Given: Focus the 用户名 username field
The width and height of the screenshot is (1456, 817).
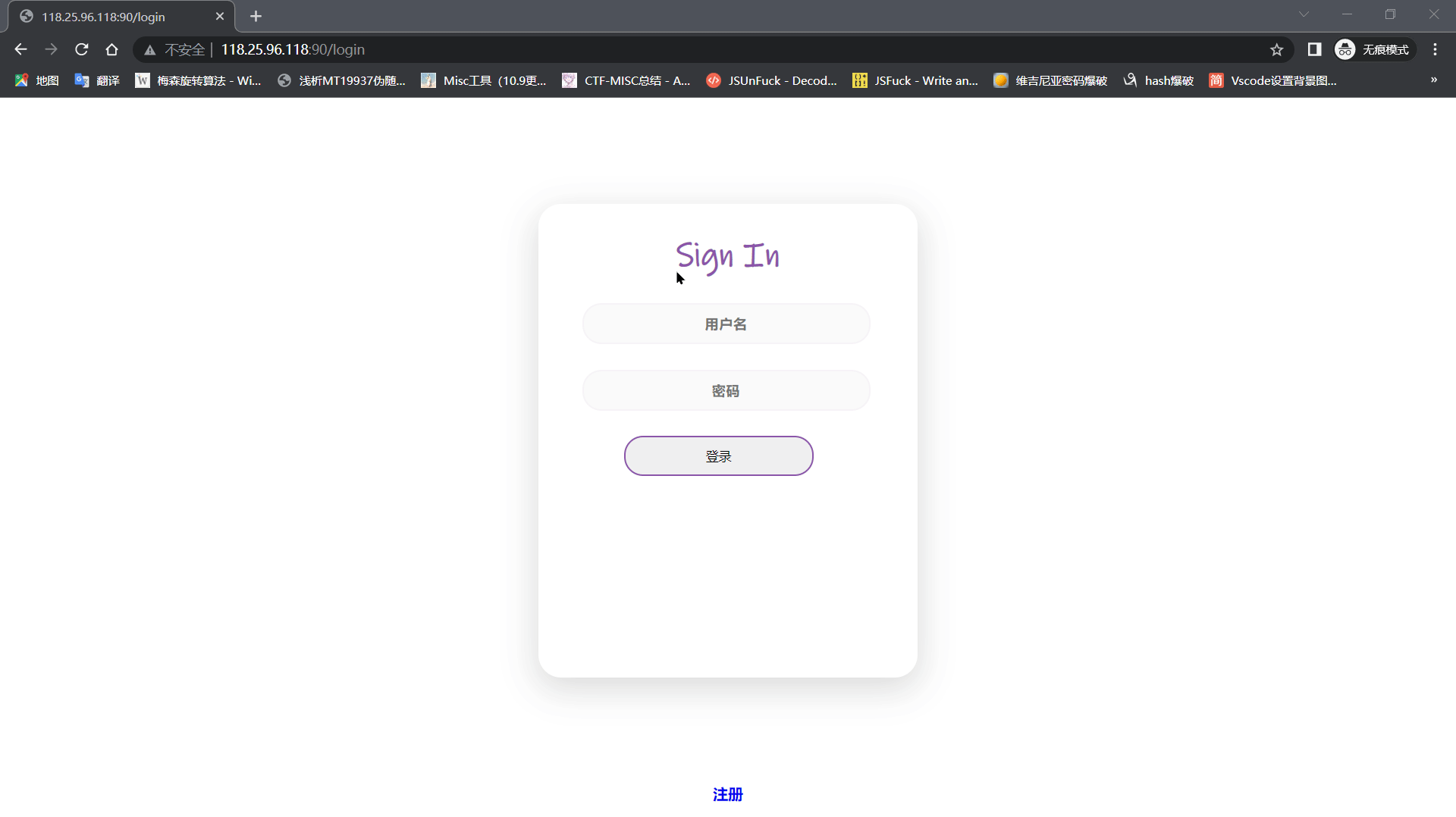Looking at the screenshot, I should coord(726,324).
